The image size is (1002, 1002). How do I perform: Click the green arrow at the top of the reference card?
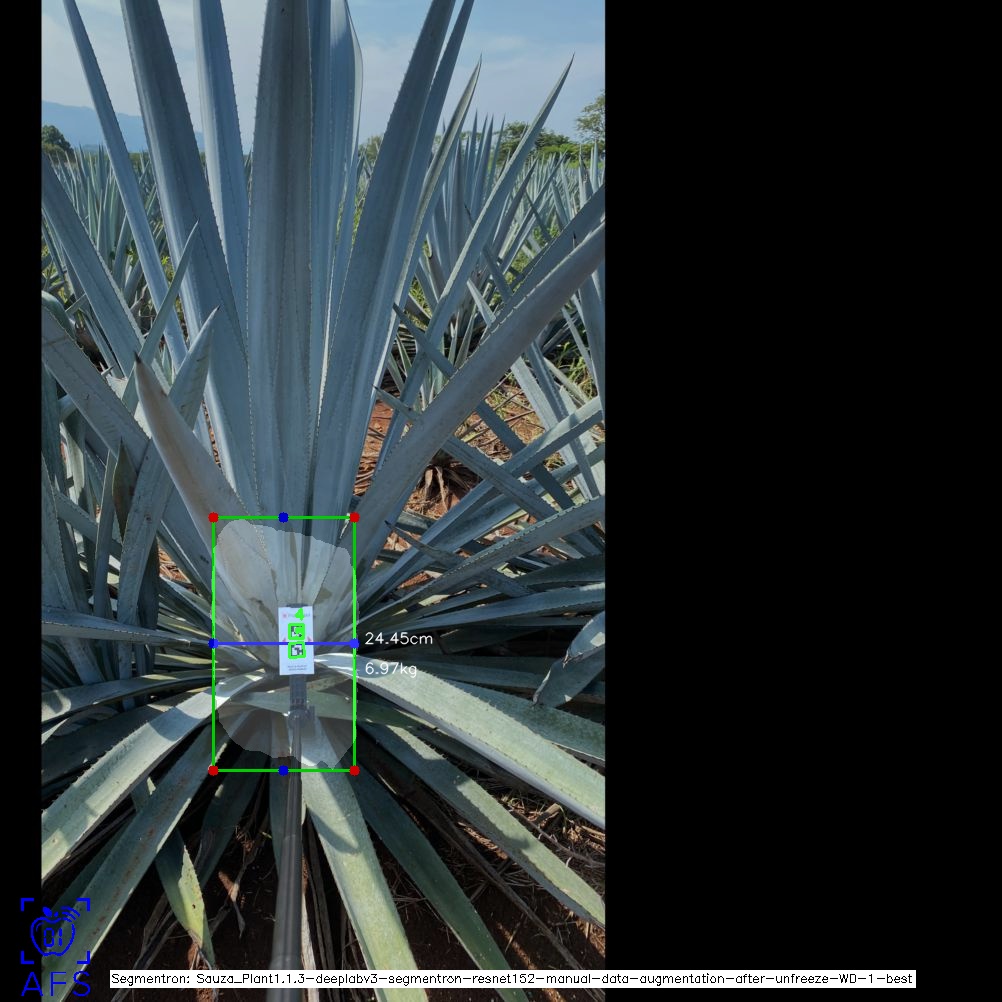(x=299, y=614)
